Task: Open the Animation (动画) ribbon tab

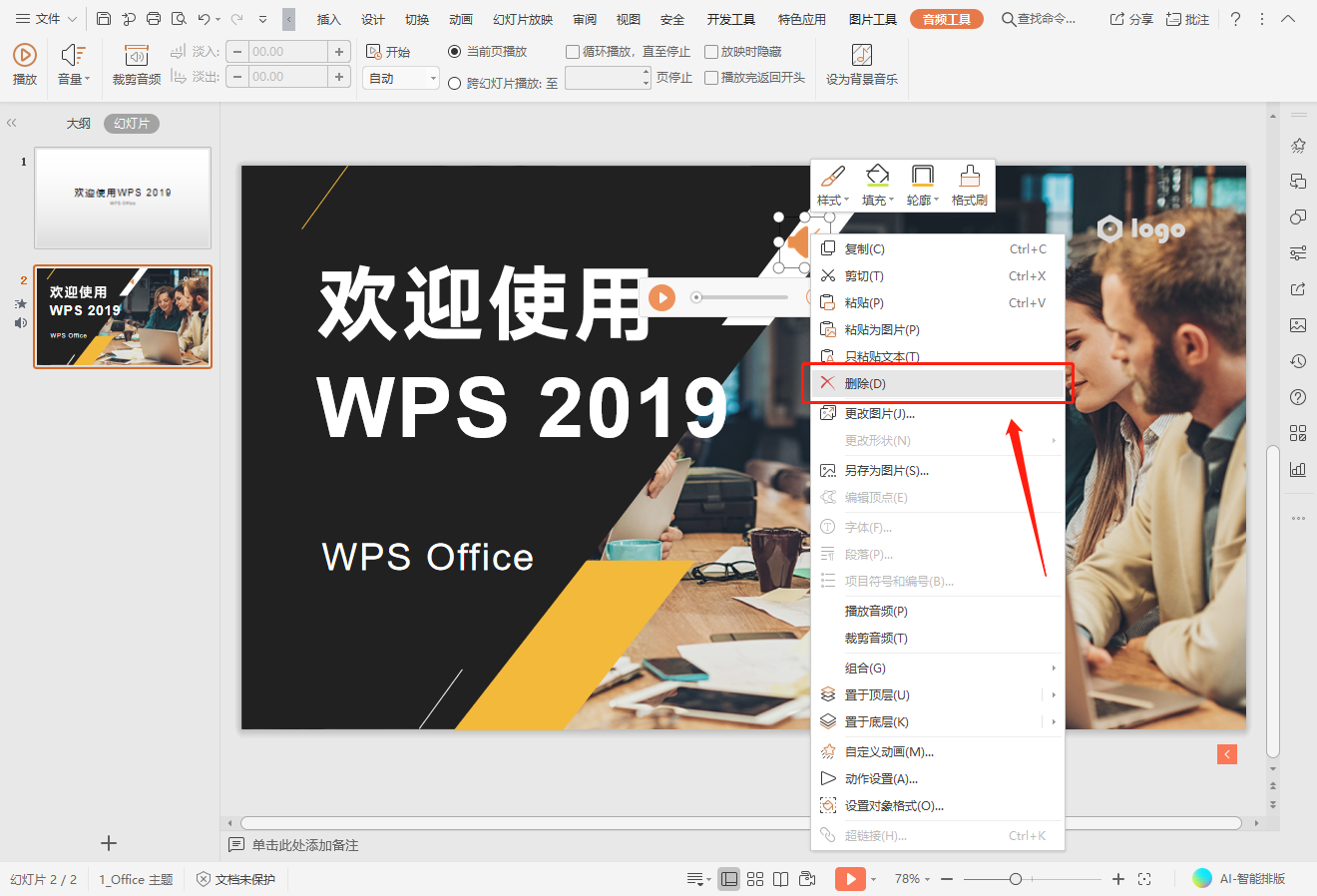Action: pyautogui.click(x=461, y=19)
